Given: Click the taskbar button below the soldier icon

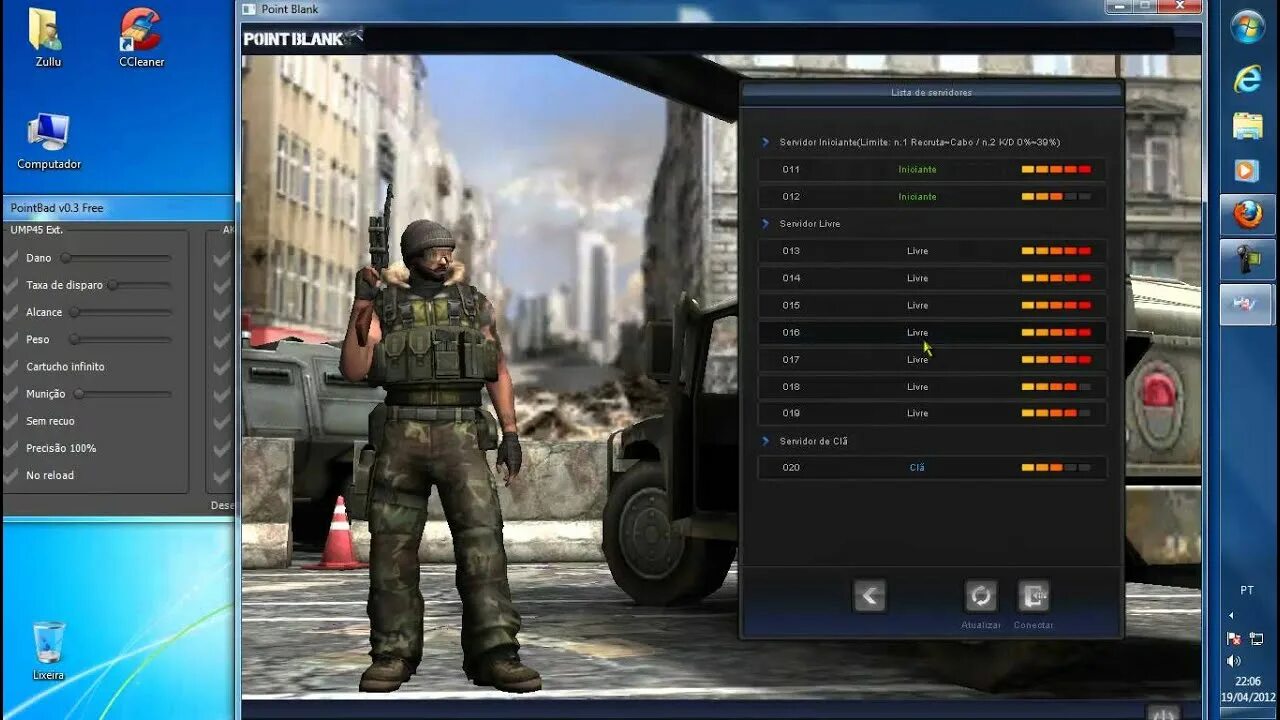Looking at the screenshot, I should 1247,304.
